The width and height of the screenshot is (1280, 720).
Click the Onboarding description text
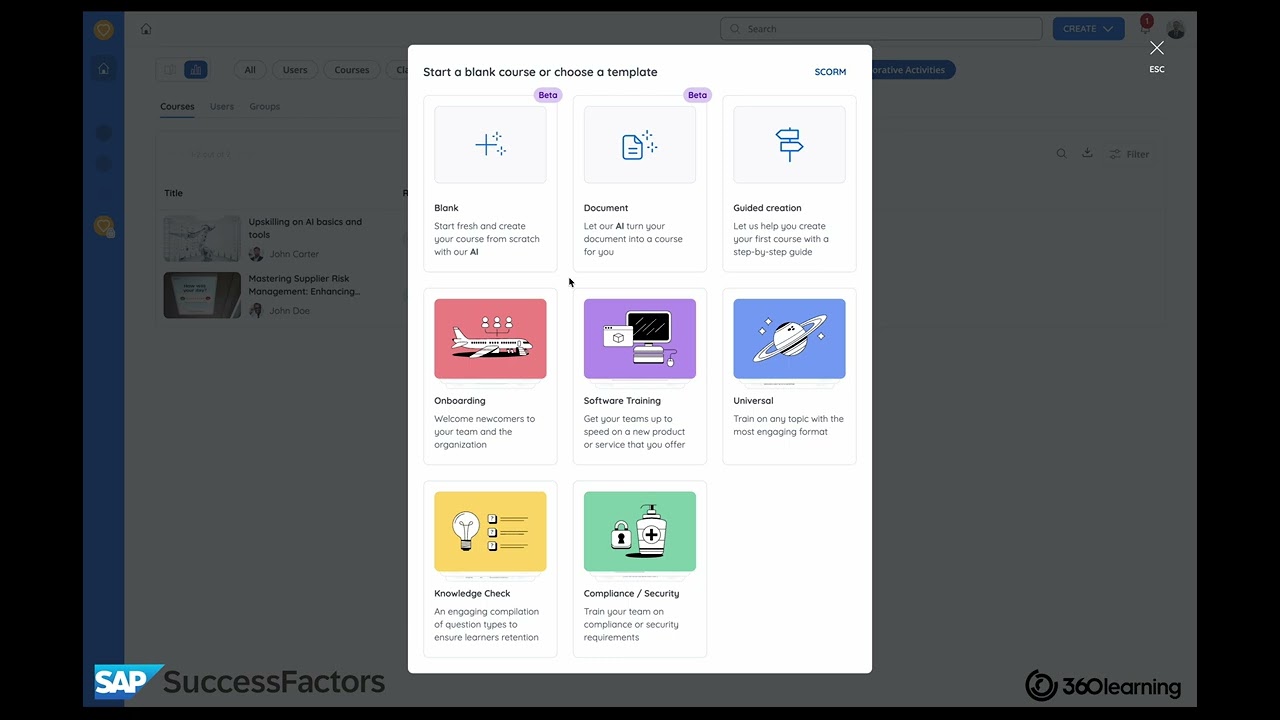tap(485, 432)
